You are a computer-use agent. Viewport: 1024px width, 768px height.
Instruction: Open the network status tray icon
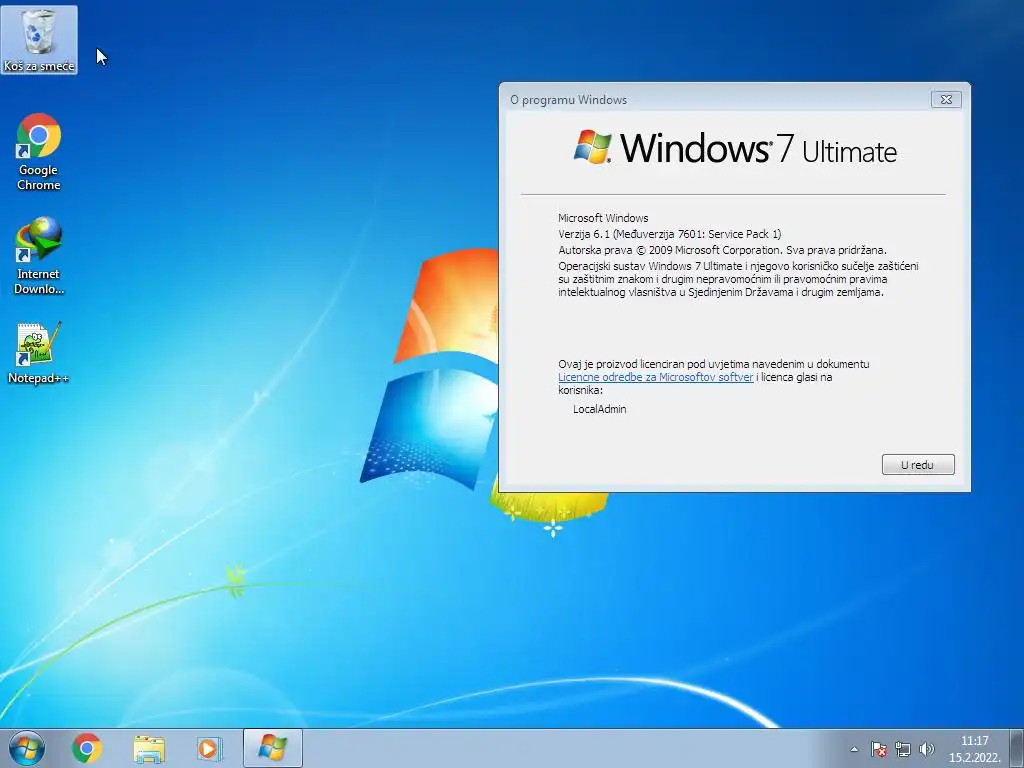pos(903,749)
